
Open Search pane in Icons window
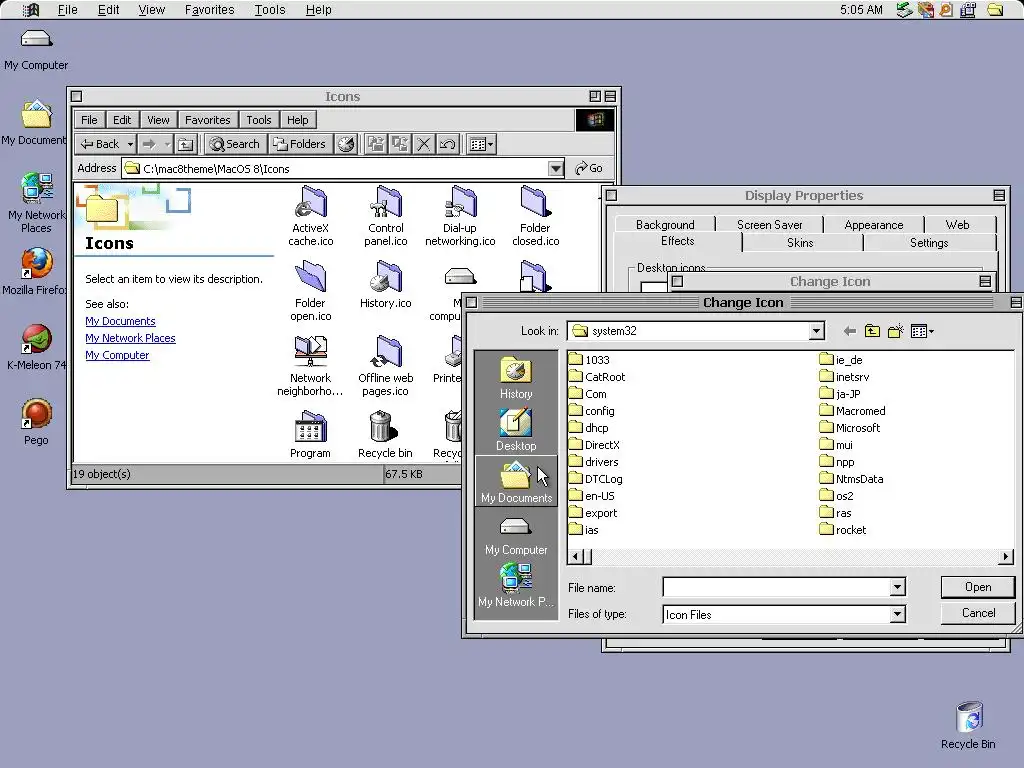[235, 144]
